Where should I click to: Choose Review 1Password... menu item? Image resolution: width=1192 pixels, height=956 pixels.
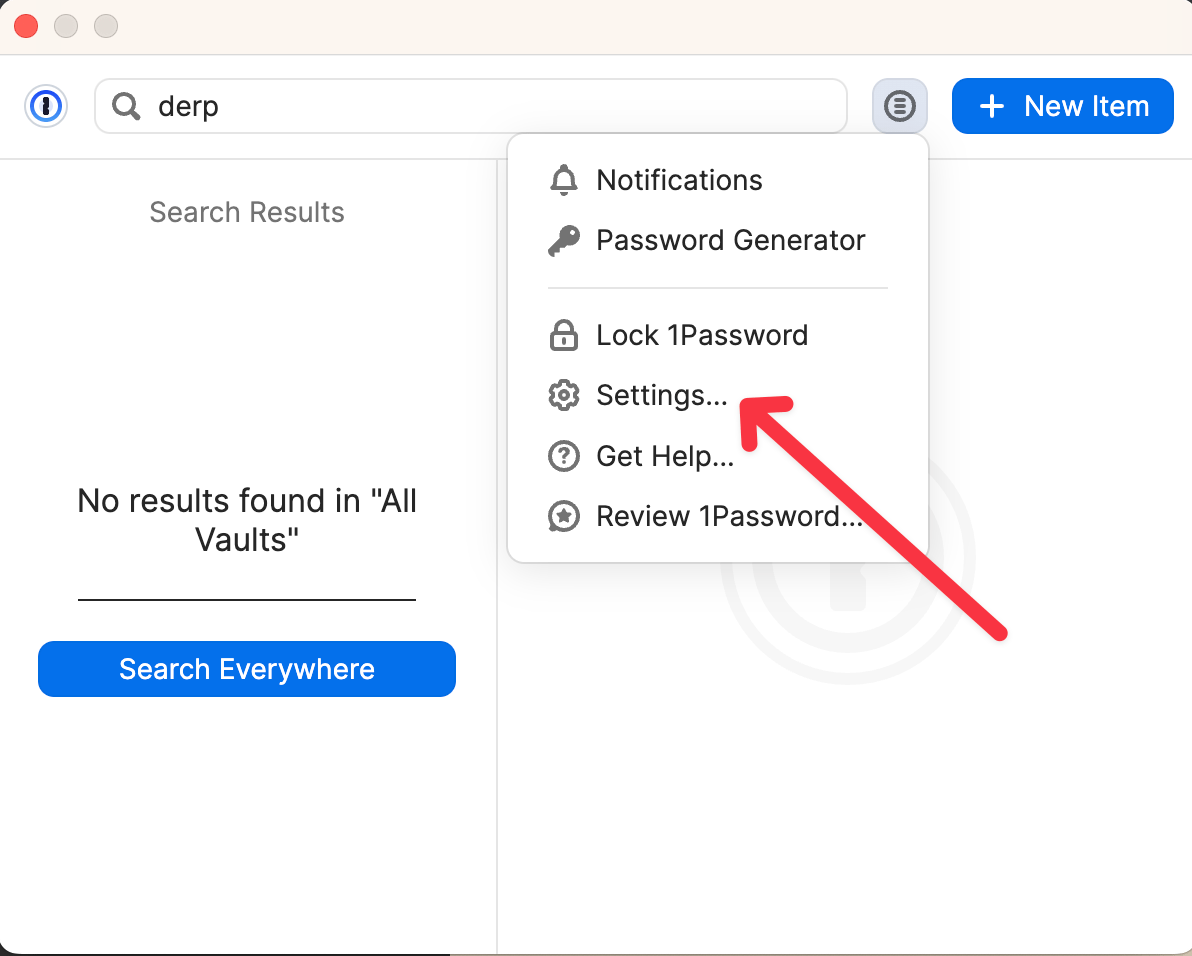coord(728,517)
